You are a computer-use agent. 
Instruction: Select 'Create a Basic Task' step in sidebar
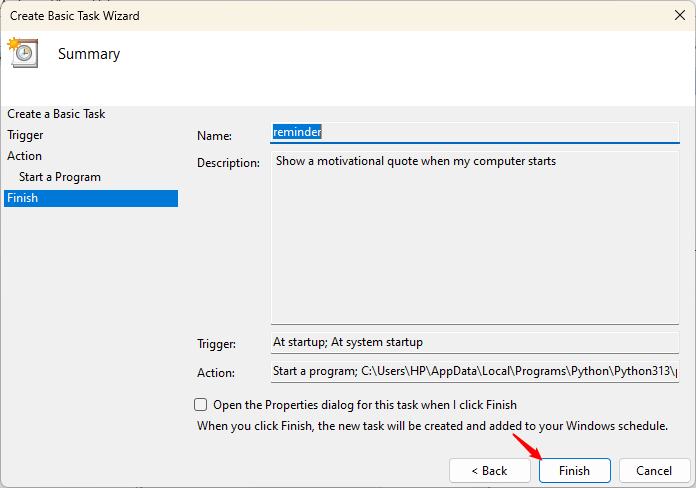56,114
